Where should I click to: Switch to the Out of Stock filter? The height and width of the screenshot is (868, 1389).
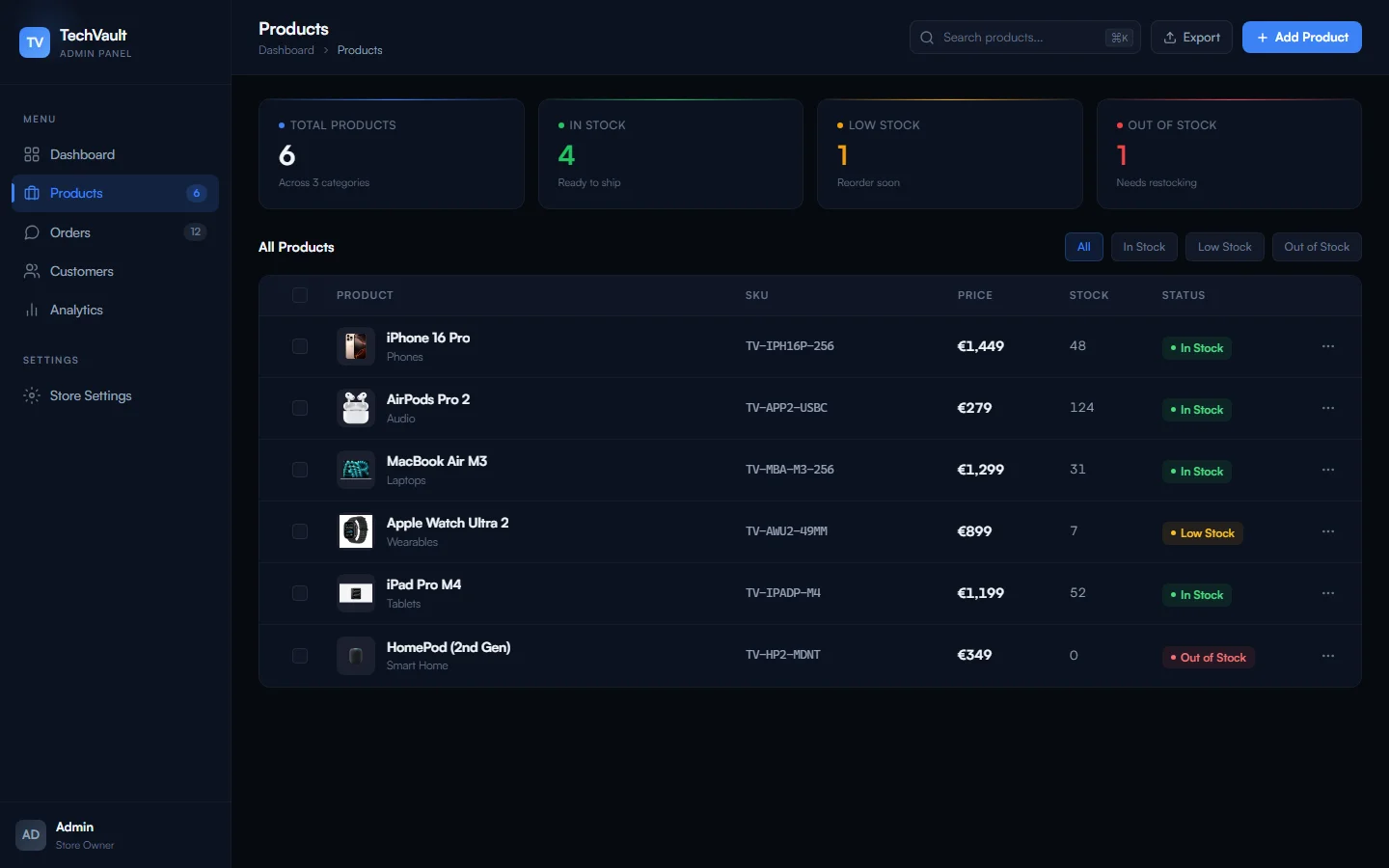click(1316, 247)
